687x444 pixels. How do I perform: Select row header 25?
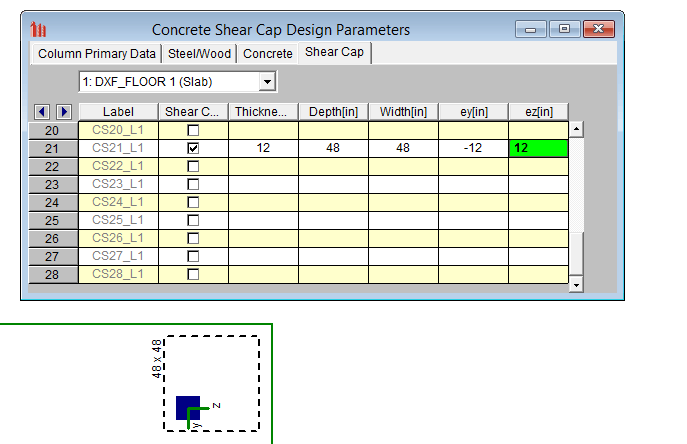[x=53, y=220]
